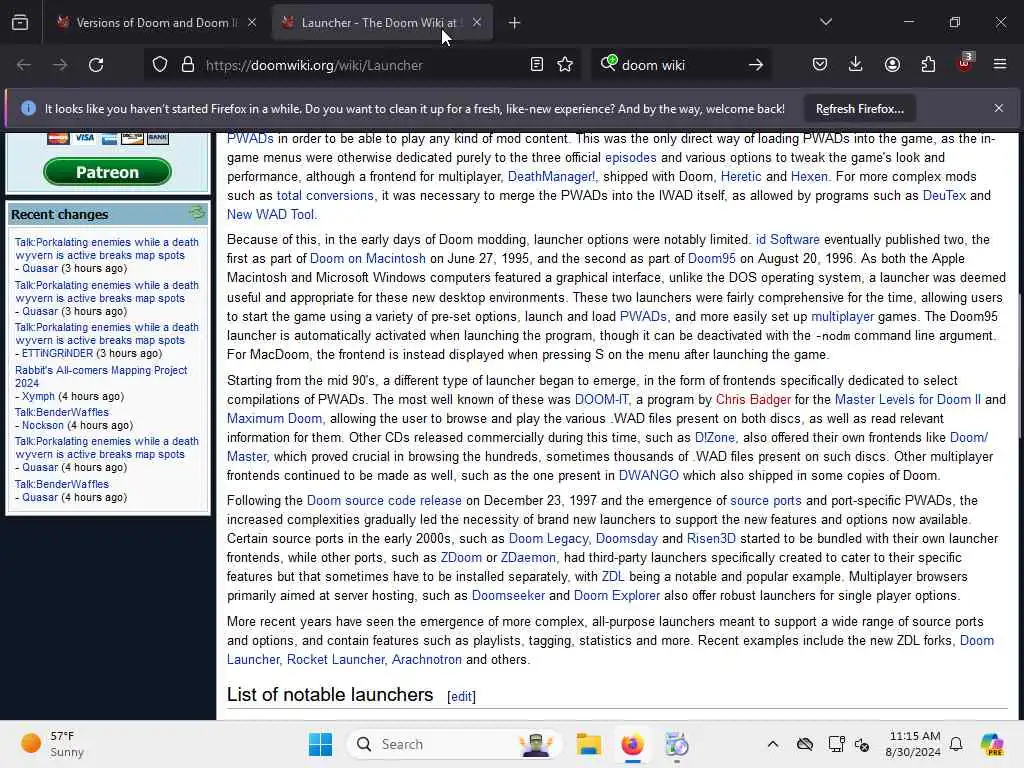Close the Launcher Doom Wiki tab

[477, 23]
